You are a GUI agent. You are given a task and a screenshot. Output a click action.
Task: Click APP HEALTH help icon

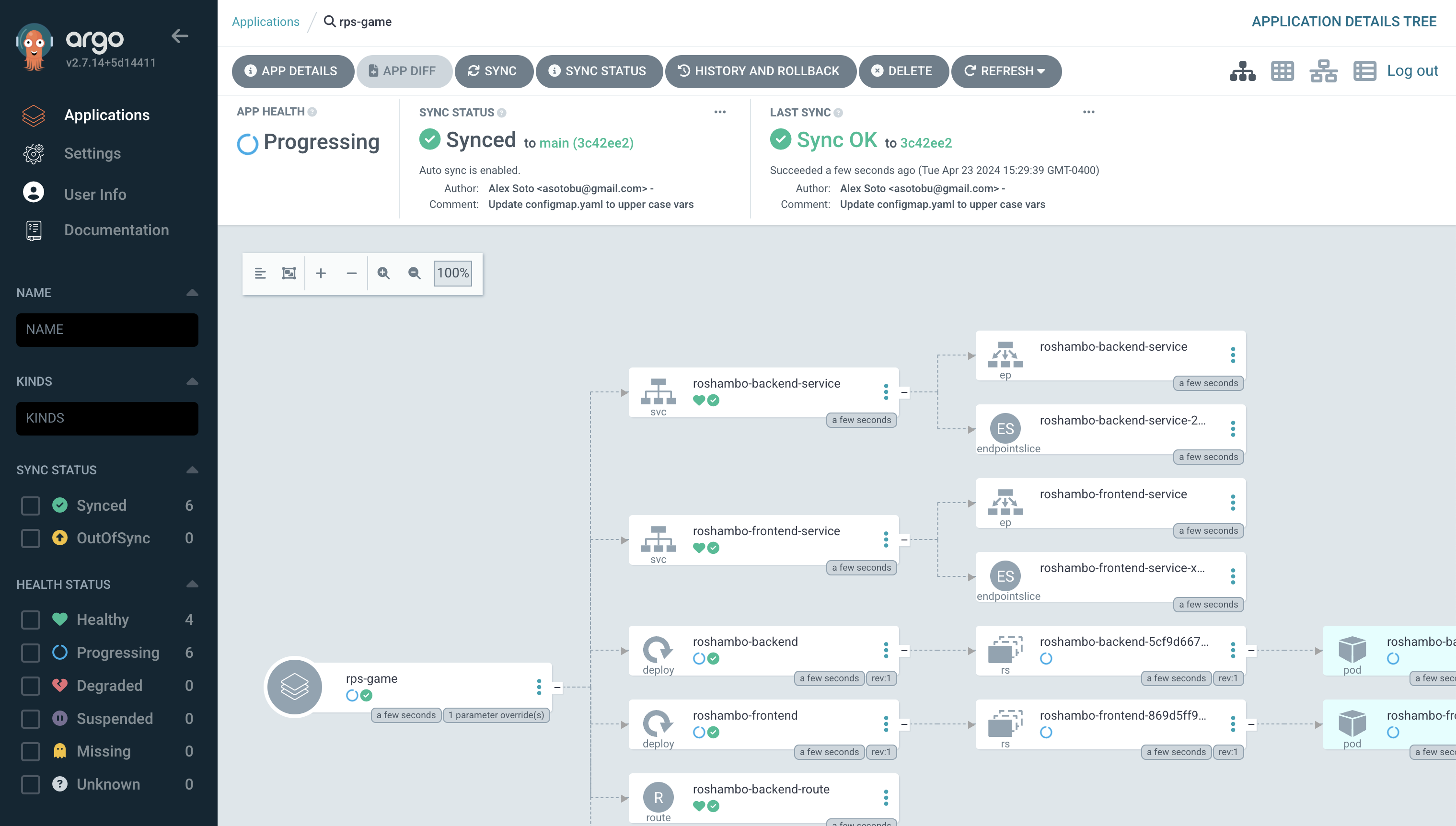[312, 112]
